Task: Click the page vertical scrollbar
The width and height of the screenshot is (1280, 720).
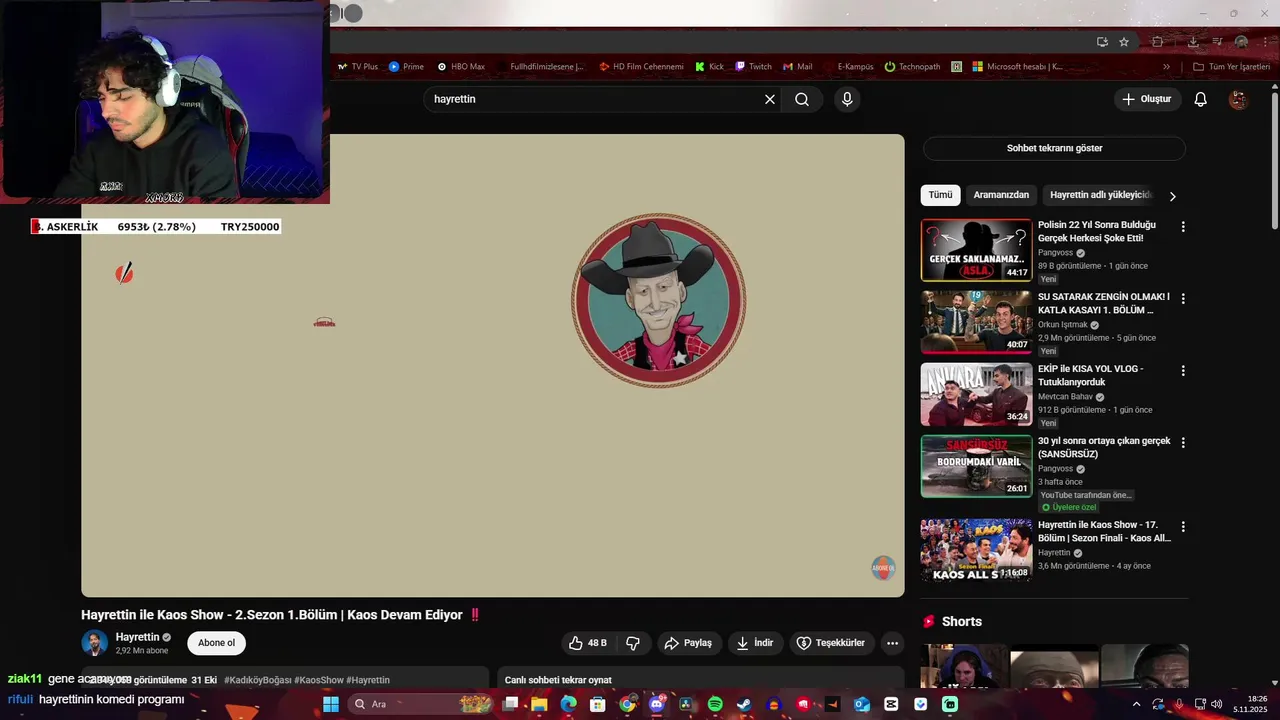Action: pos(1274,160)
